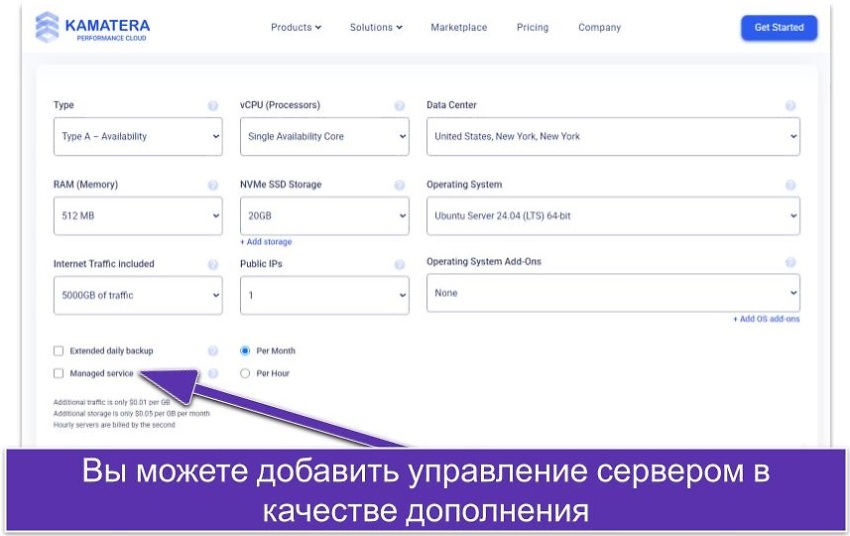The height and width of the screenshot is (536, 850).
Task: Show help for NVMe SSD Storage
Action: coord(400,185)
